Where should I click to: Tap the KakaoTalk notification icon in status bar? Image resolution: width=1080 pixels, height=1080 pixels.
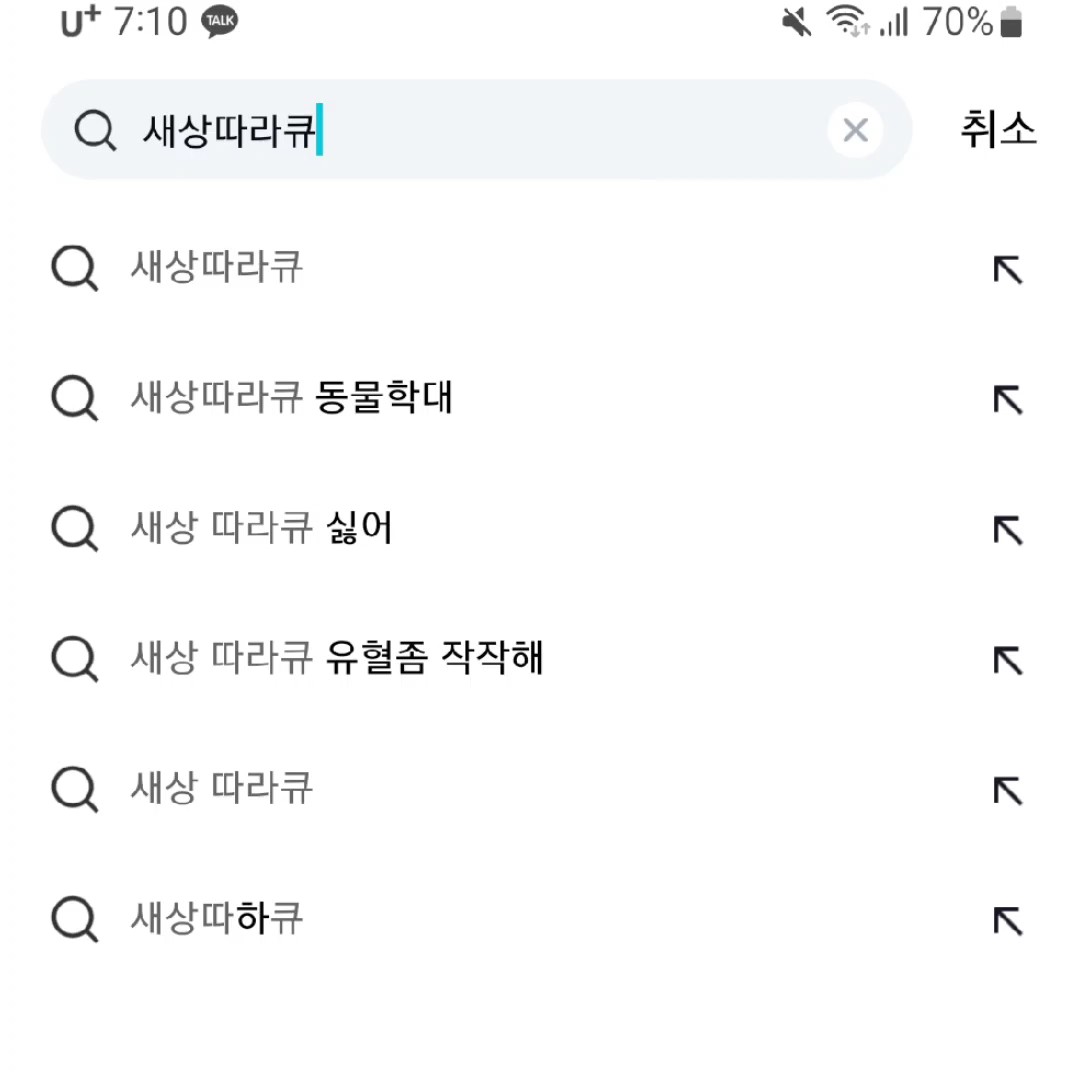coord(220,20)
